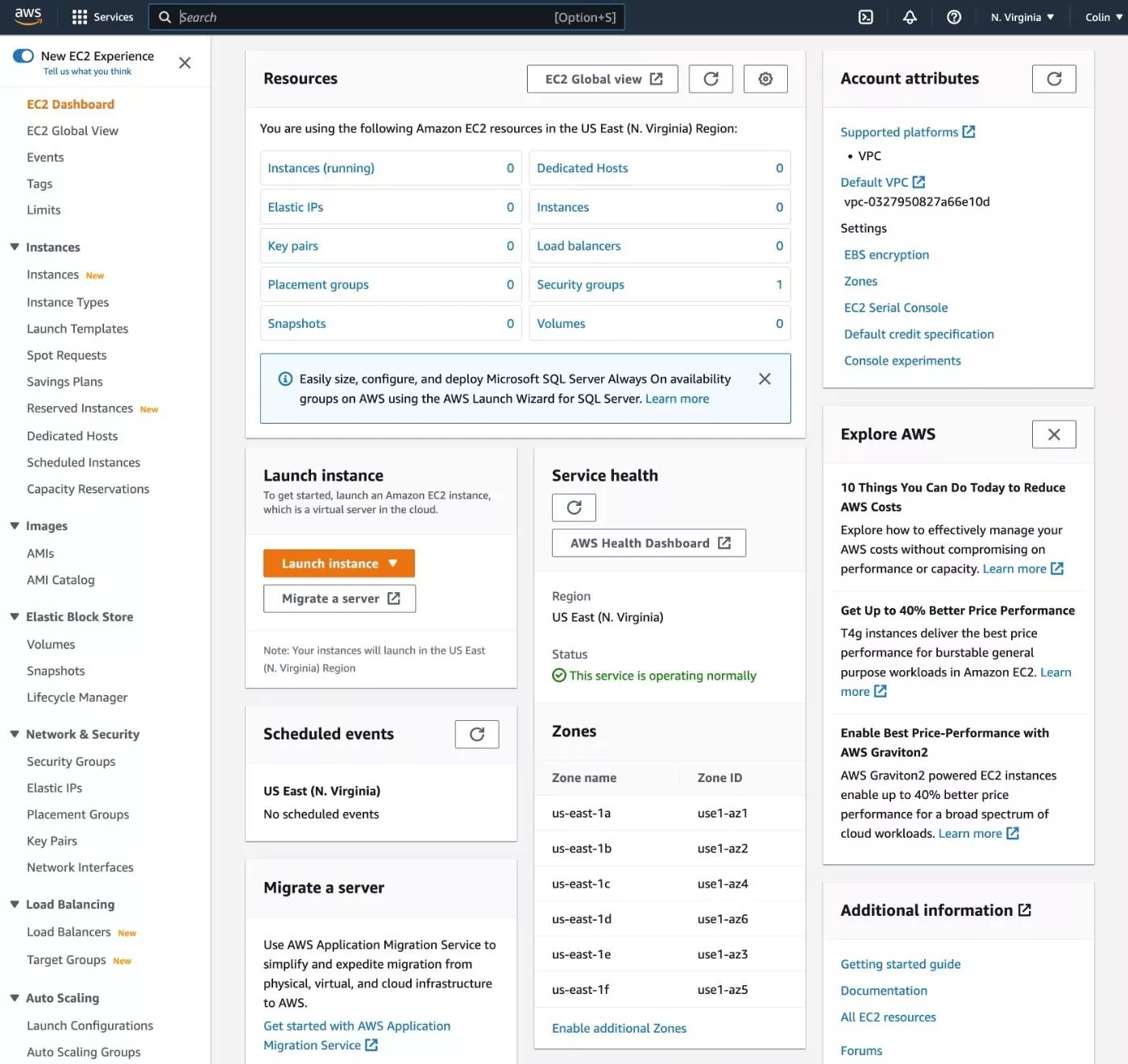Open the Services grid menu
The width and height of the screenshot is (1128, 1064).
click(102, 17)
